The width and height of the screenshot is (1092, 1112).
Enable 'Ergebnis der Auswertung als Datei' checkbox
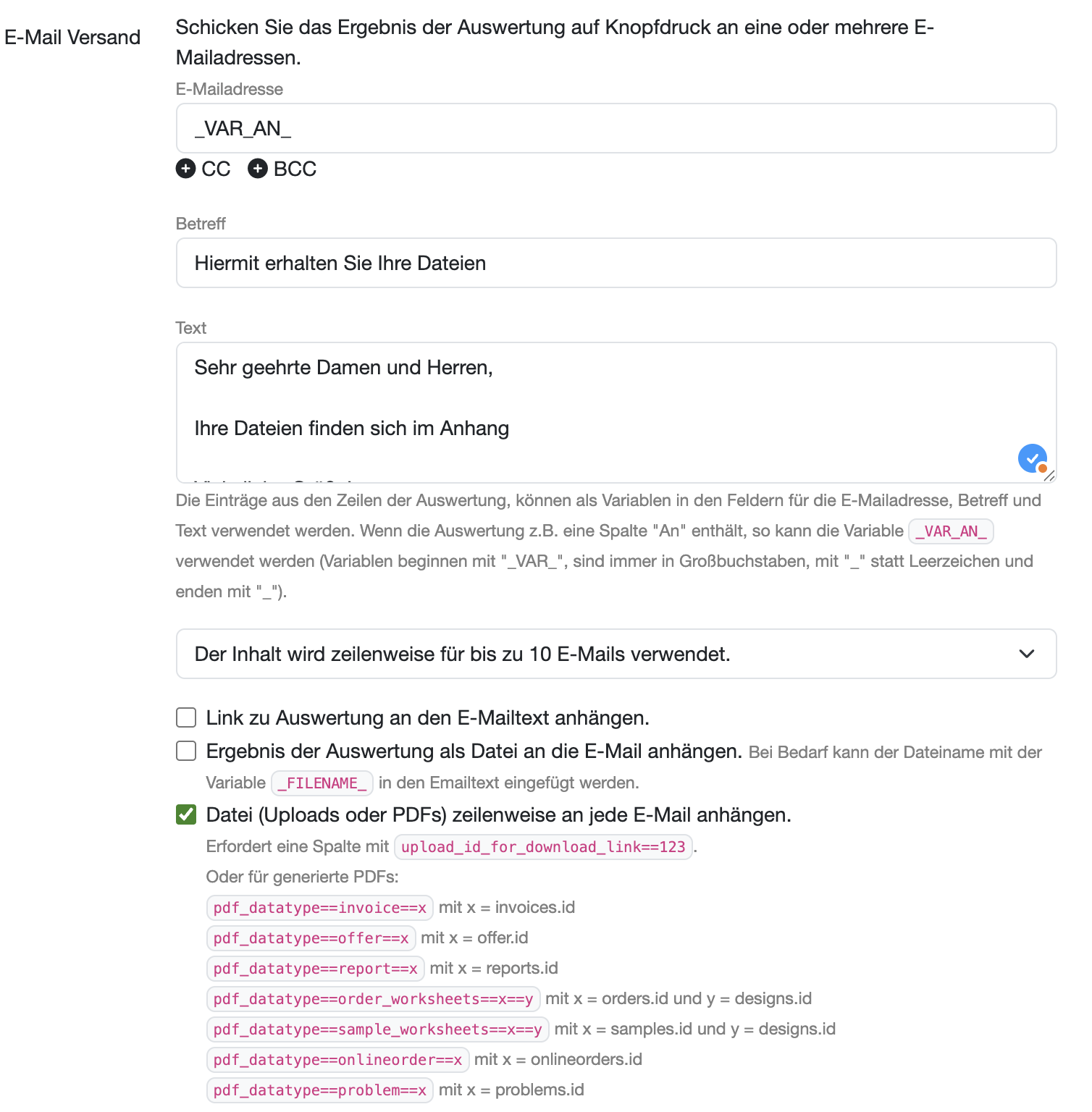tap(186, 751)
